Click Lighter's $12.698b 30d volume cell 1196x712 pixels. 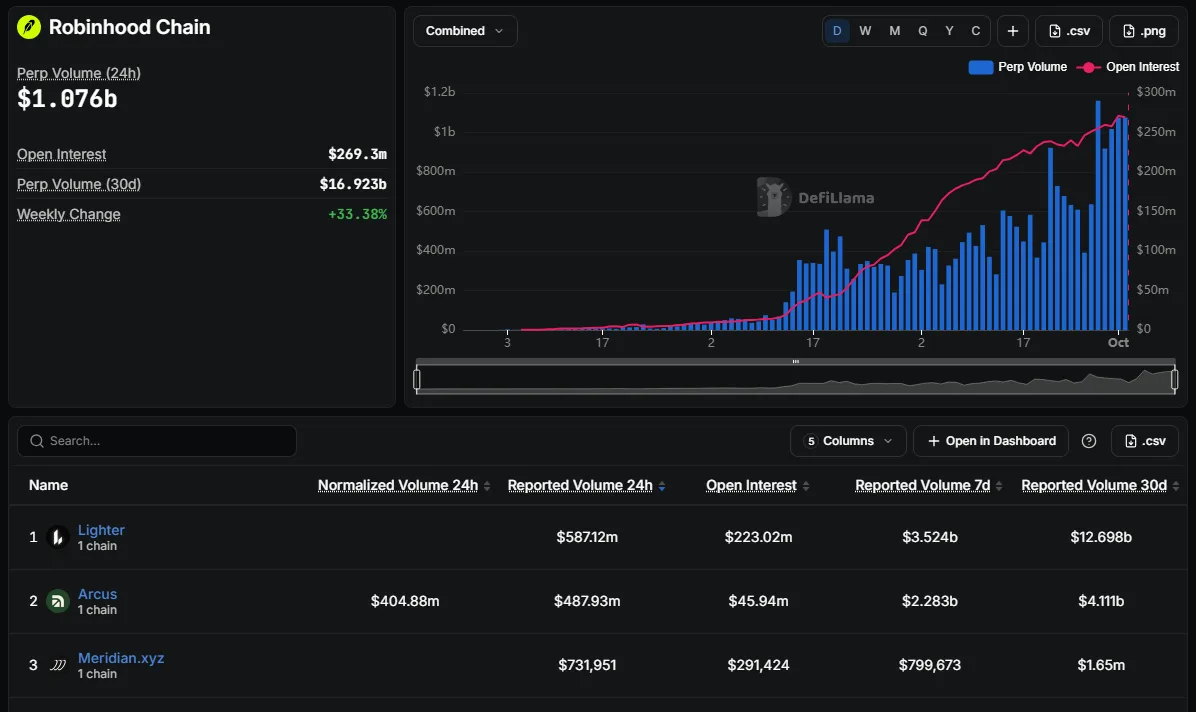(1101, 537)
